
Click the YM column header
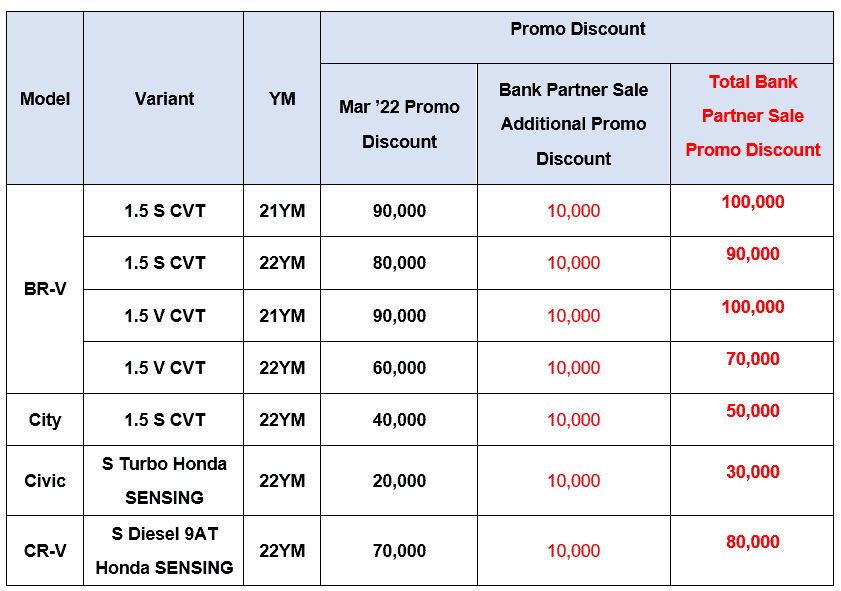point(282,99)
